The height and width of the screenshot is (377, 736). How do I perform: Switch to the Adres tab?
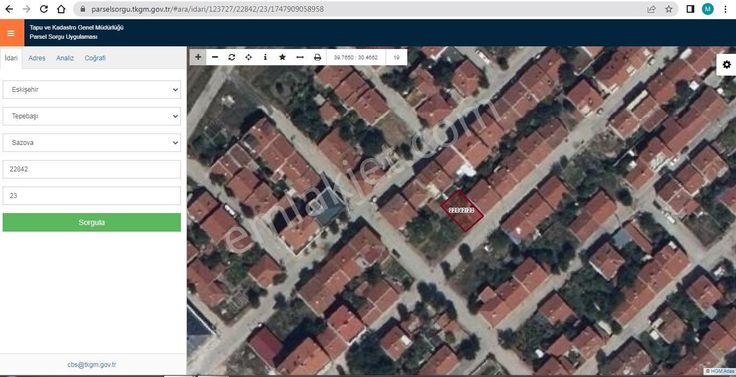[37, 58]
